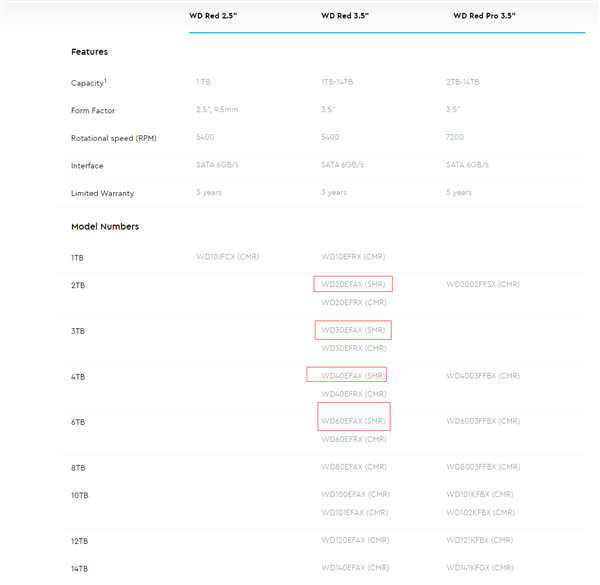Click model WD20EFAX (SMR)
The image size is (600, 585).
353,284
